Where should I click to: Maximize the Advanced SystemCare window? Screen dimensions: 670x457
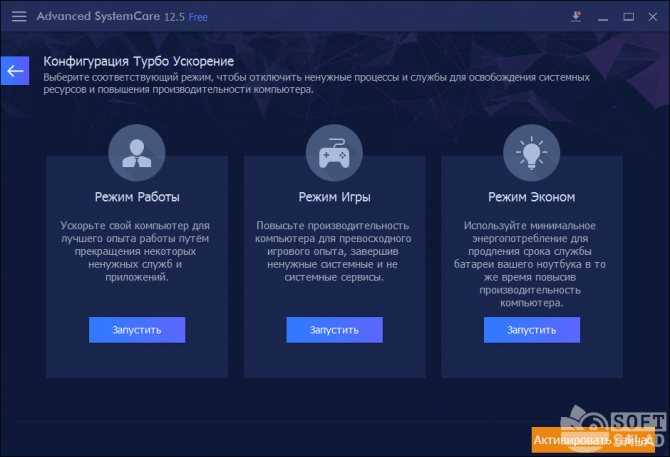pyautogui.click(x=628, y=17)
